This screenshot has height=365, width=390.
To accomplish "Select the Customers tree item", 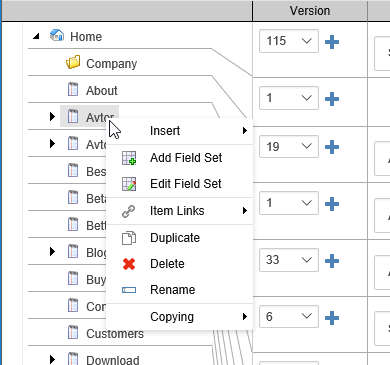I will [115, 333].
